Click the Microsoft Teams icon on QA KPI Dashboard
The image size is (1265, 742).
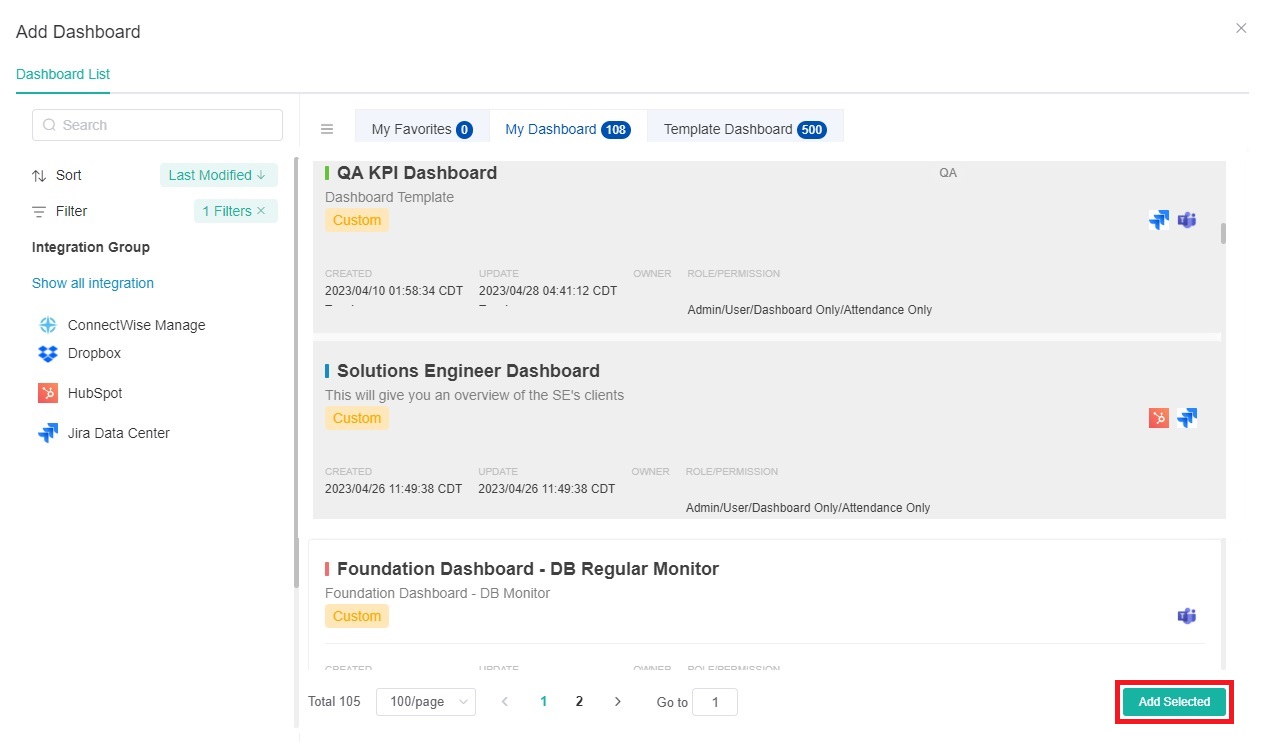coord(1187,219)
